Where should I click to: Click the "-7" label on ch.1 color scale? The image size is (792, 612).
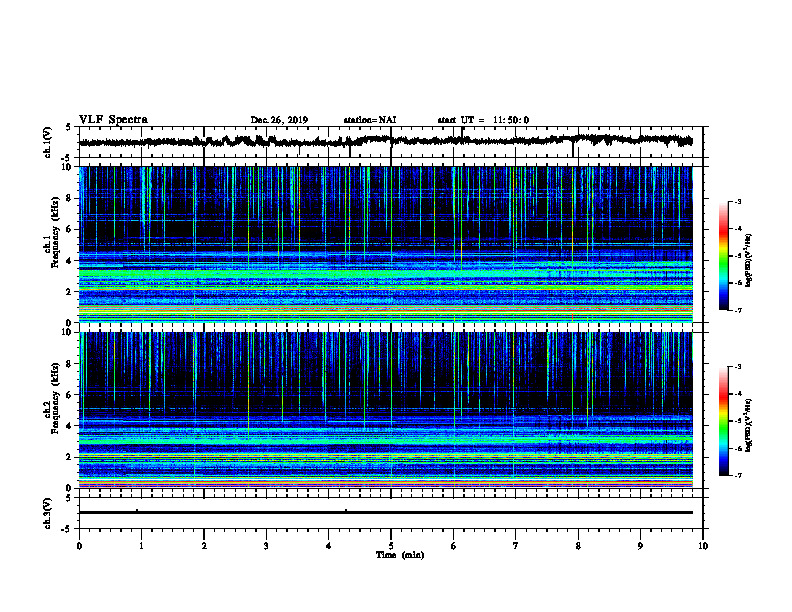pos(738,310)
